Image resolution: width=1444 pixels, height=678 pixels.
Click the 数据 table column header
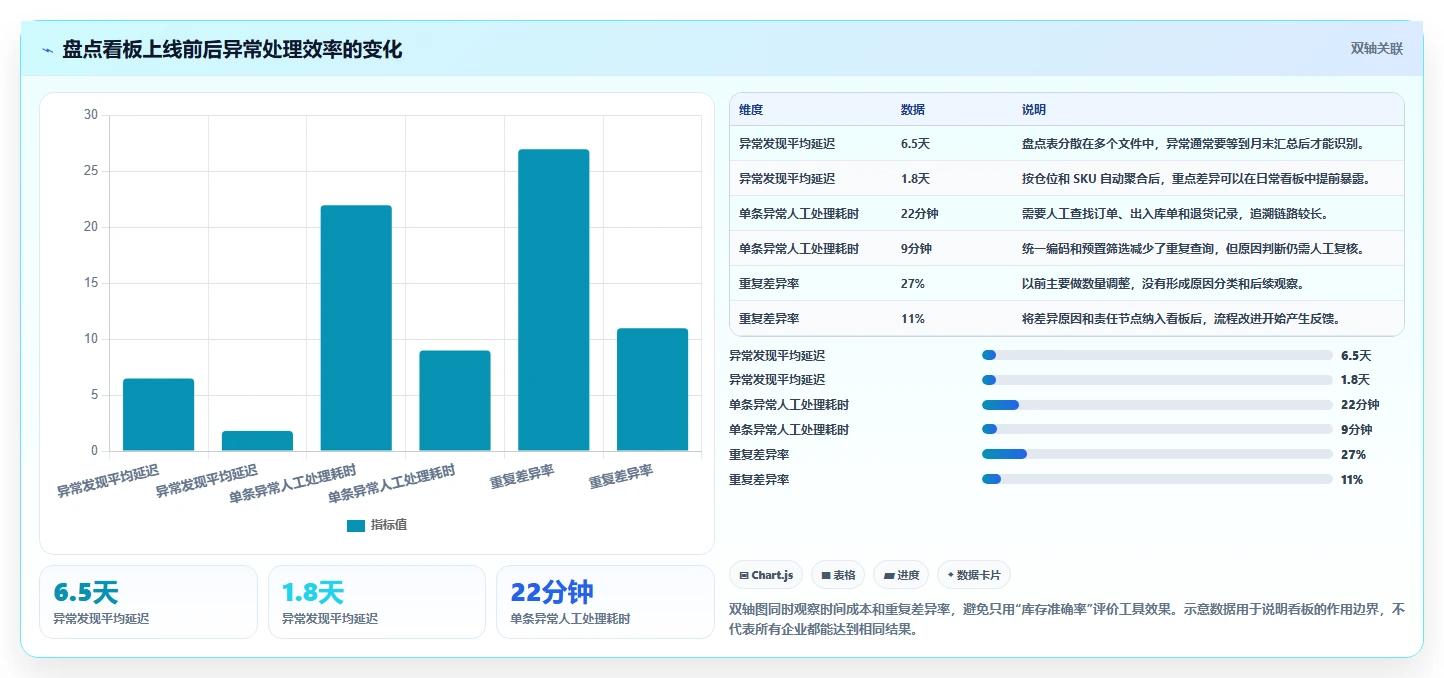pyautogui.click(x=913, y=110)
